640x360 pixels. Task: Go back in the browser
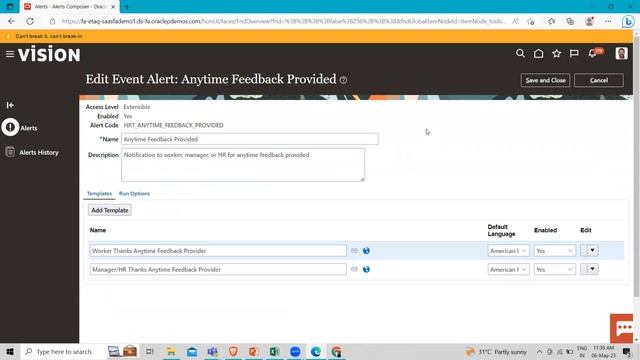tap(11, 21)
